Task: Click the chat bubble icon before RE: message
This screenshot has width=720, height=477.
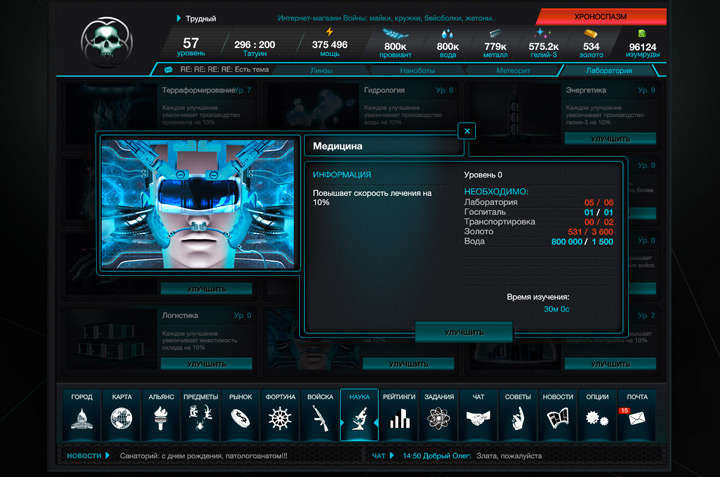Action: pyautogui.click(x=169, y=70)
